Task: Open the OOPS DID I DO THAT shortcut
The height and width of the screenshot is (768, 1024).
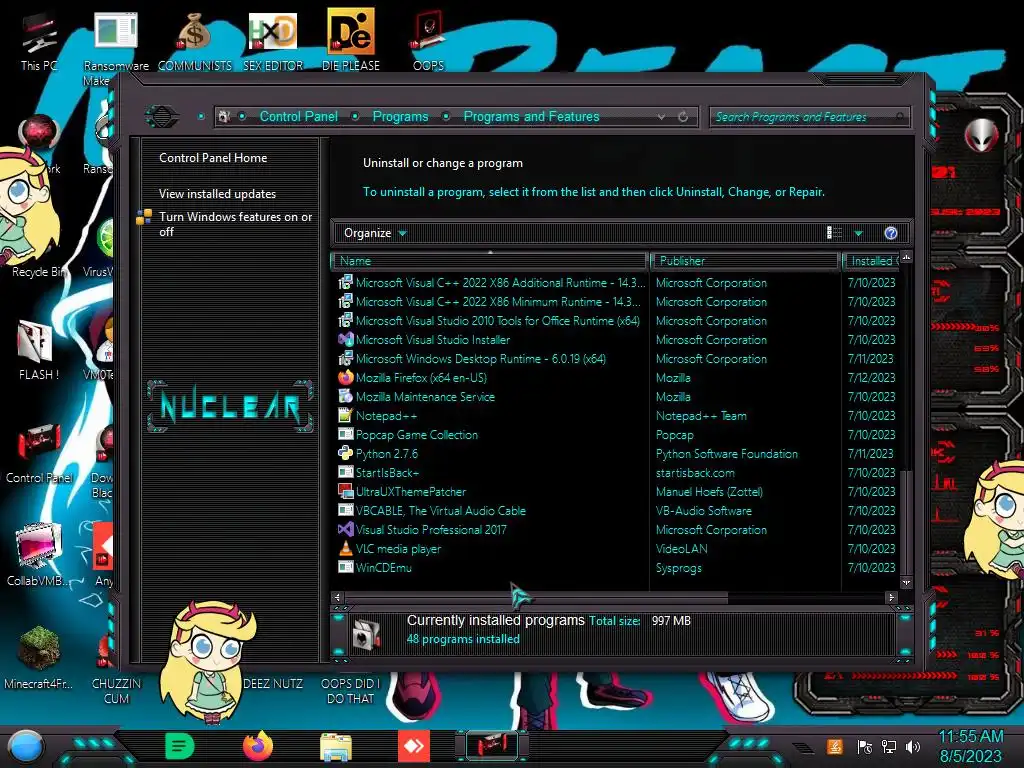Action: (350, 691)
